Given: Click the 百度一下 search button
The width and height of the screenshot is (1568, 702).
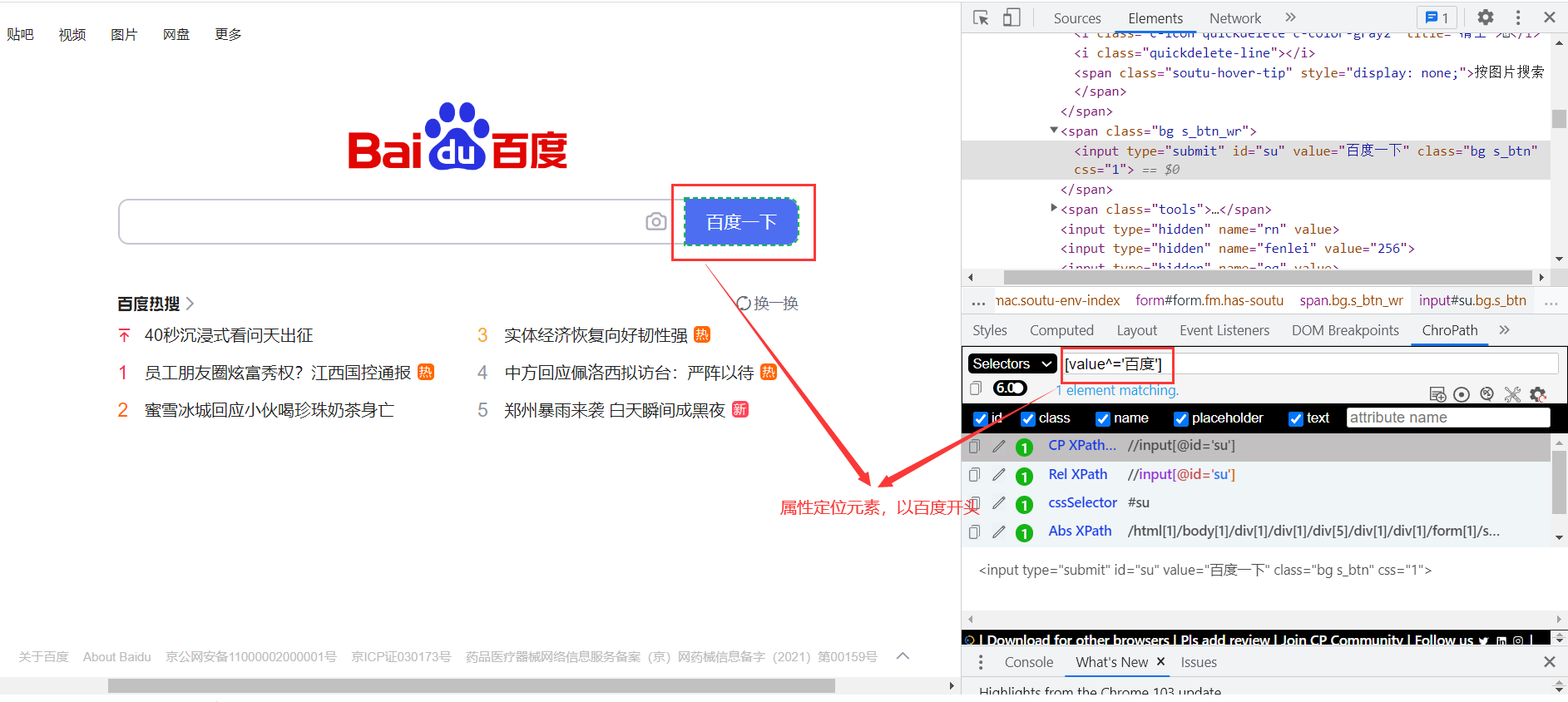Looking at the screenshot, I should coord(741,222).
